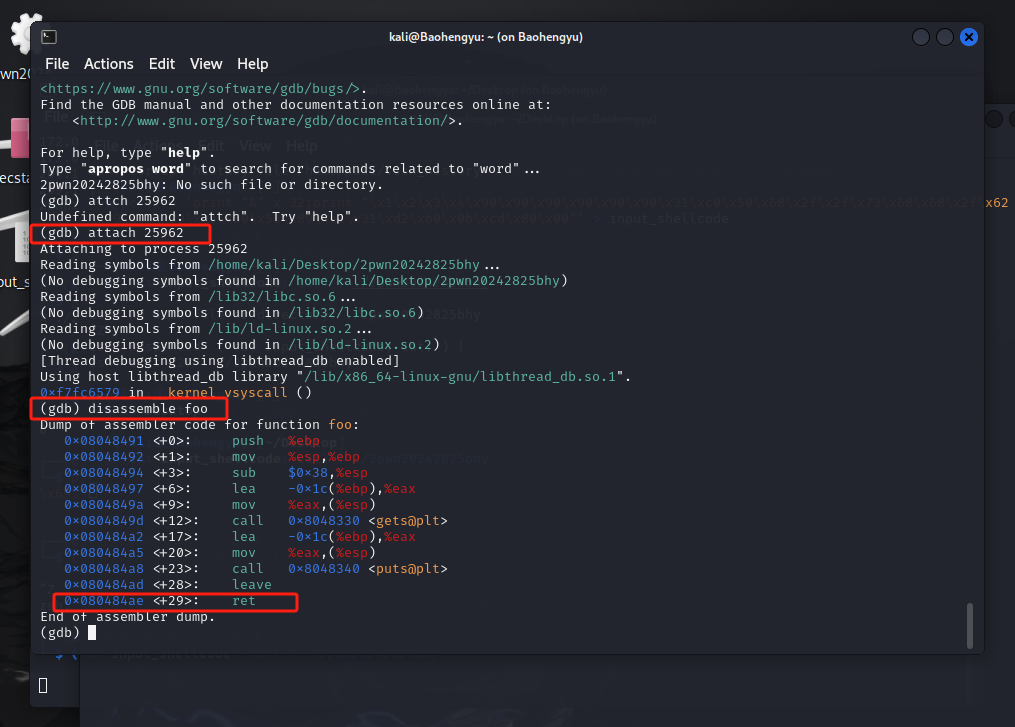The image size is (1015, 727).
Task: Click the /home/kali/Desktop/2pwn20242825bhy path in "Reading symbols" line
Action: tap(344, 265)
